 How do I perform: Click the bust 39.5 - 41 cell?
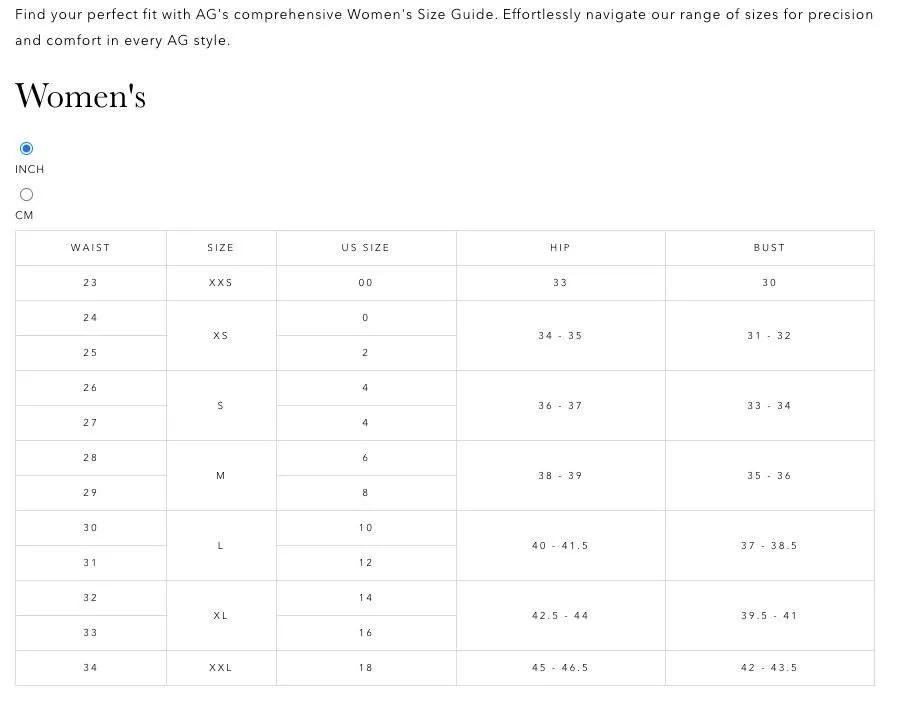(x=770, y=616)
